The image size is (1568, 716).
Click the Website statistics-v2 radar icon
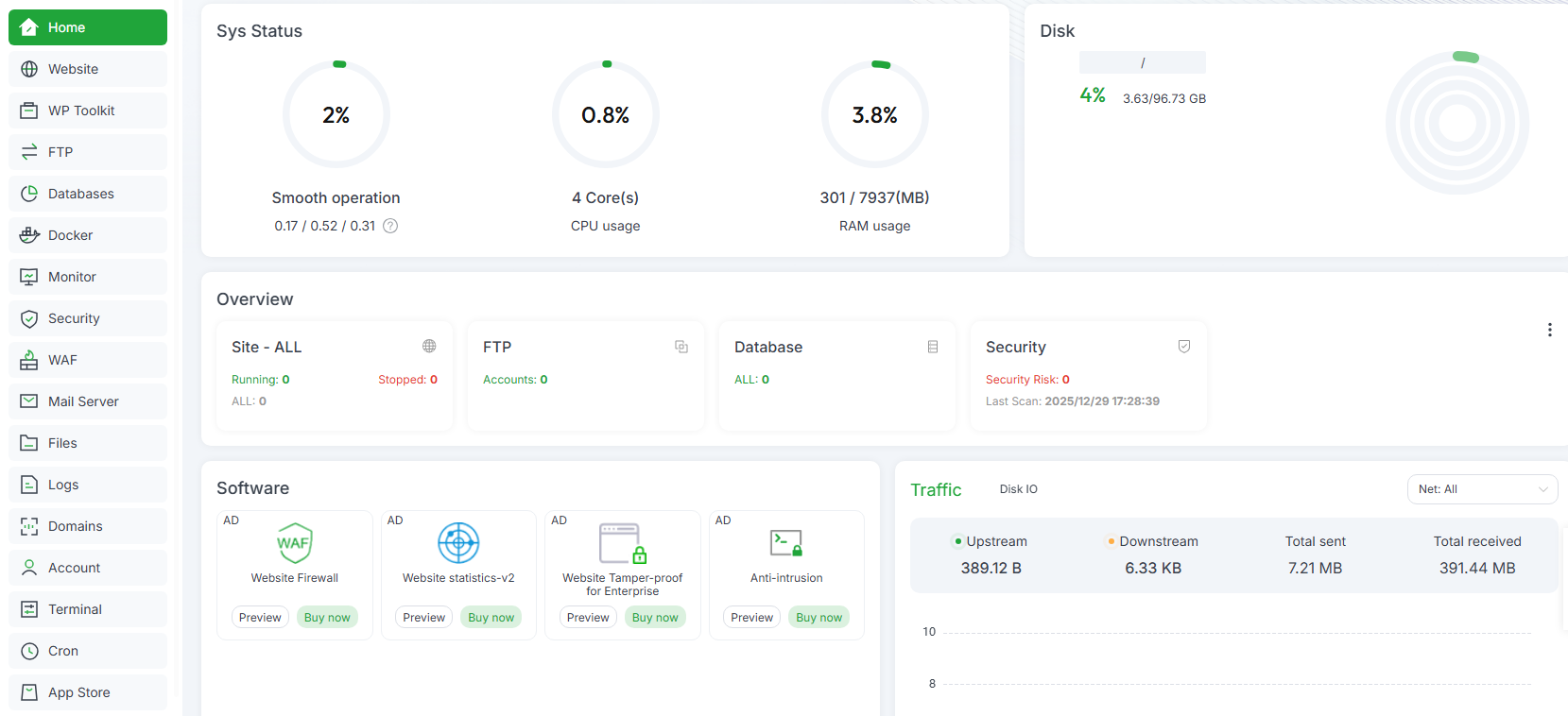point(458,543)
